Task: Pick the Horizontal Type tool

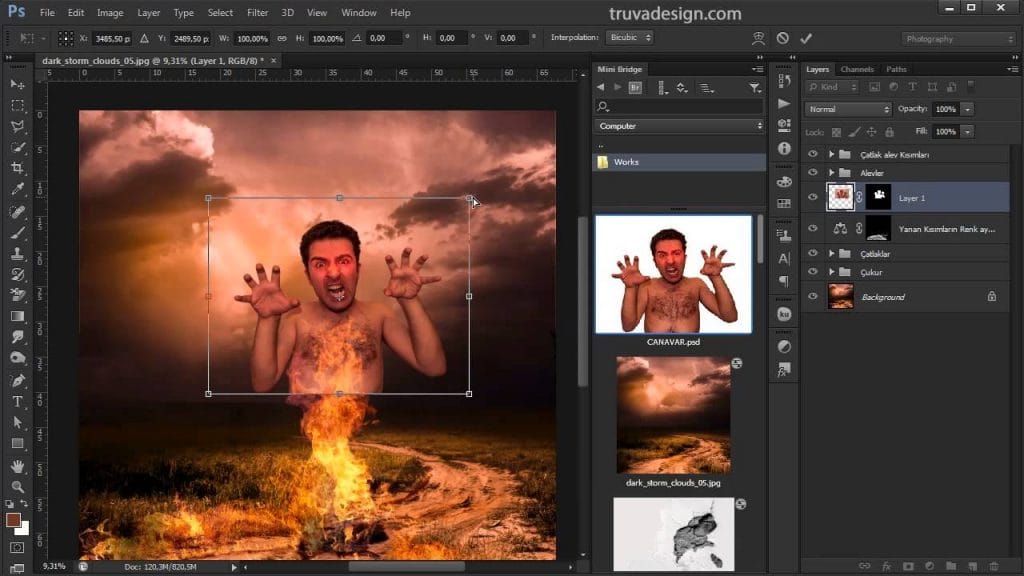Action: (18, 401)
